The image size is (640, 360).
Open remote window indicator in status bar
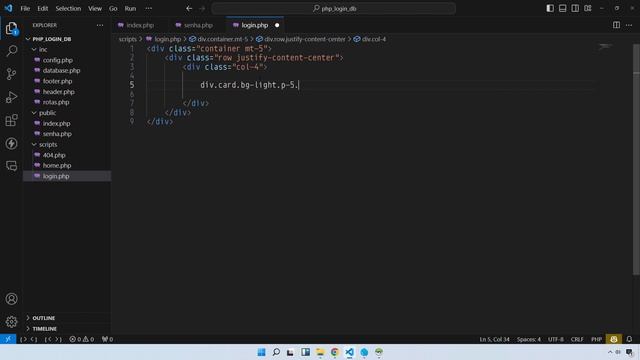click(x=8, y=339)
